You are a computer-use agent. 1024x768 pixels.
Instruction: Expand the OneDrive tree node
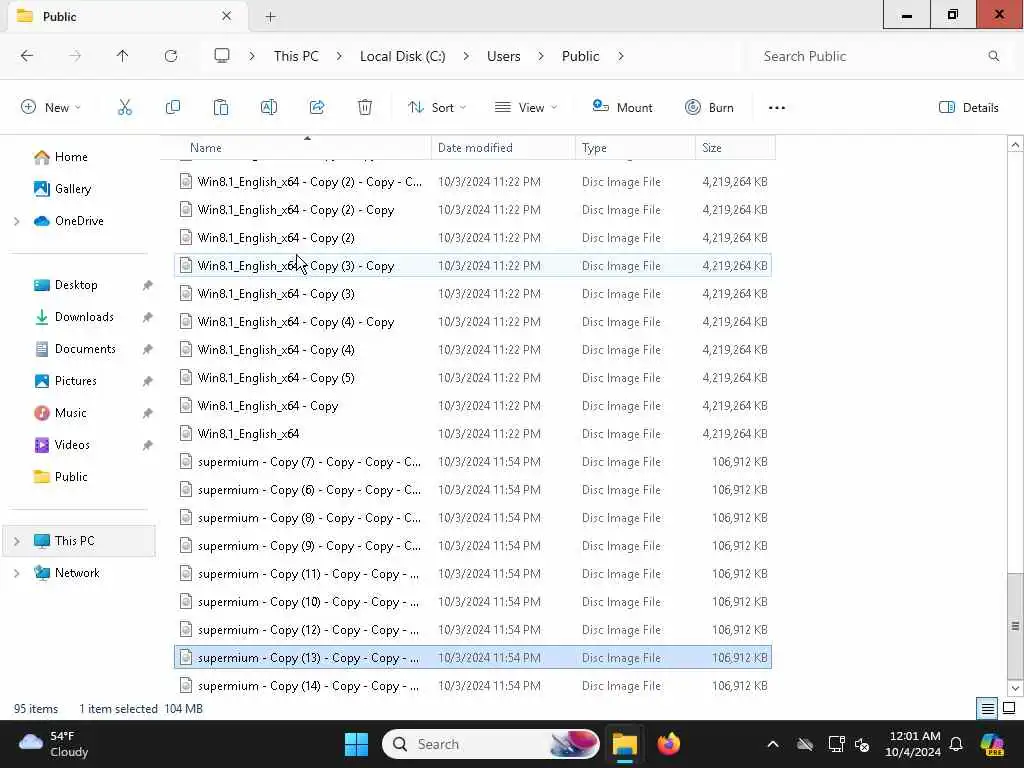[x=17, y=221]
